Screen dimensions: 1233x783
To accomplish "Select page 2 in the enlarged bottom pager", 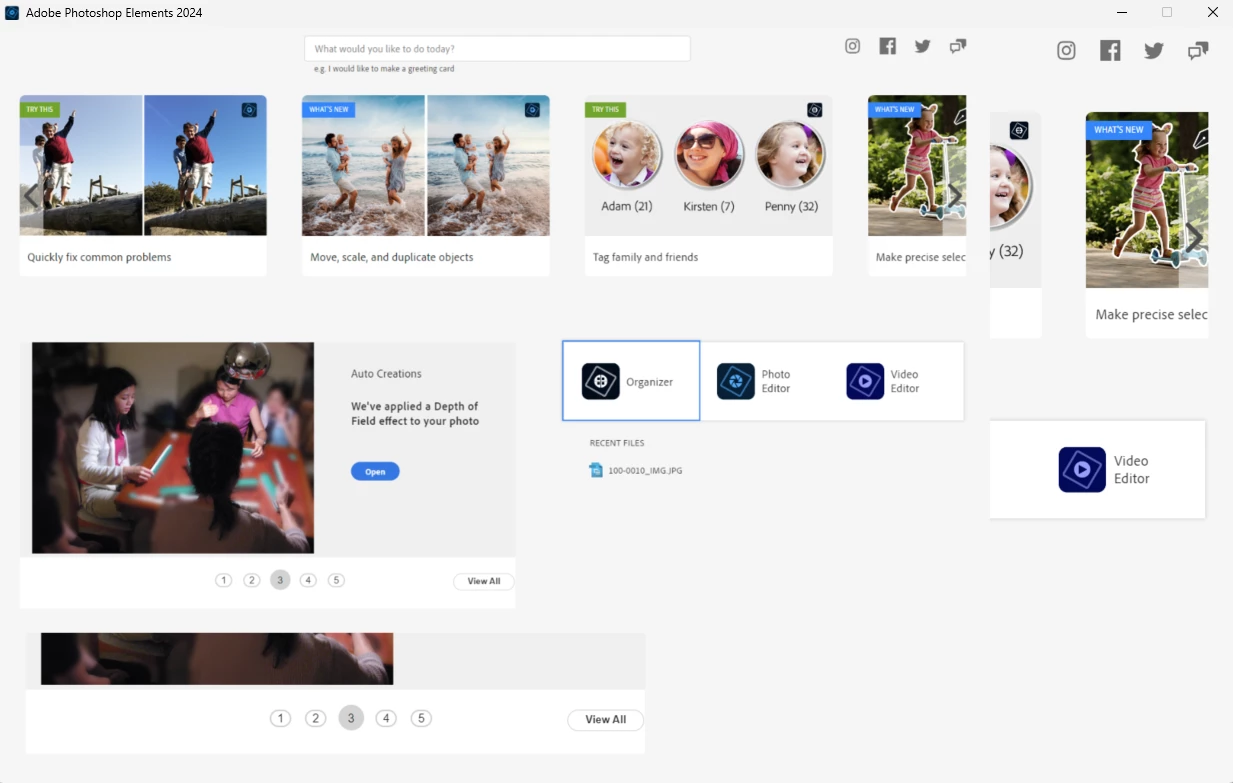I will tap(316, 718).
